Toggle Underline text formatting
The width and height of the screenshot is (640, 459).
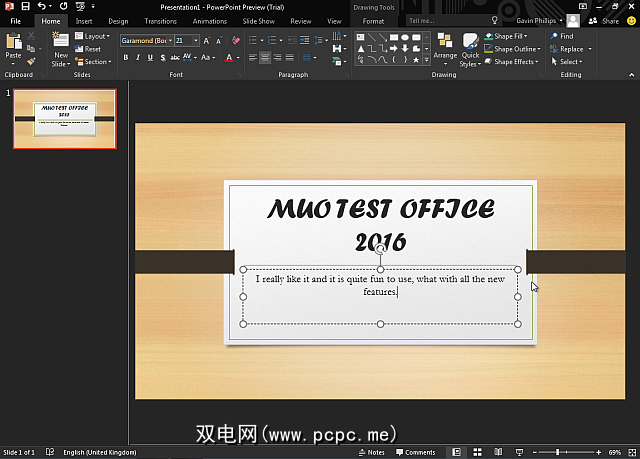click(x=152, y=58)
